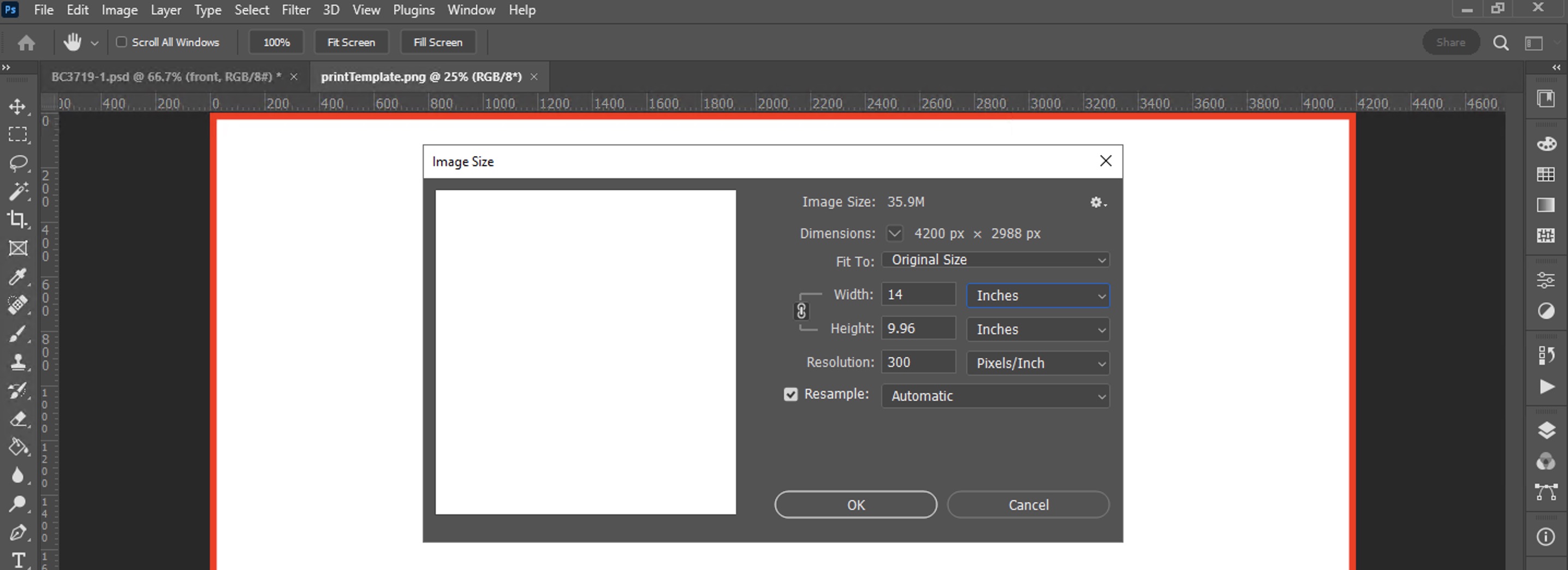Select the Crop tool
Screen dimensions: 1568x570
pos(17,219)
